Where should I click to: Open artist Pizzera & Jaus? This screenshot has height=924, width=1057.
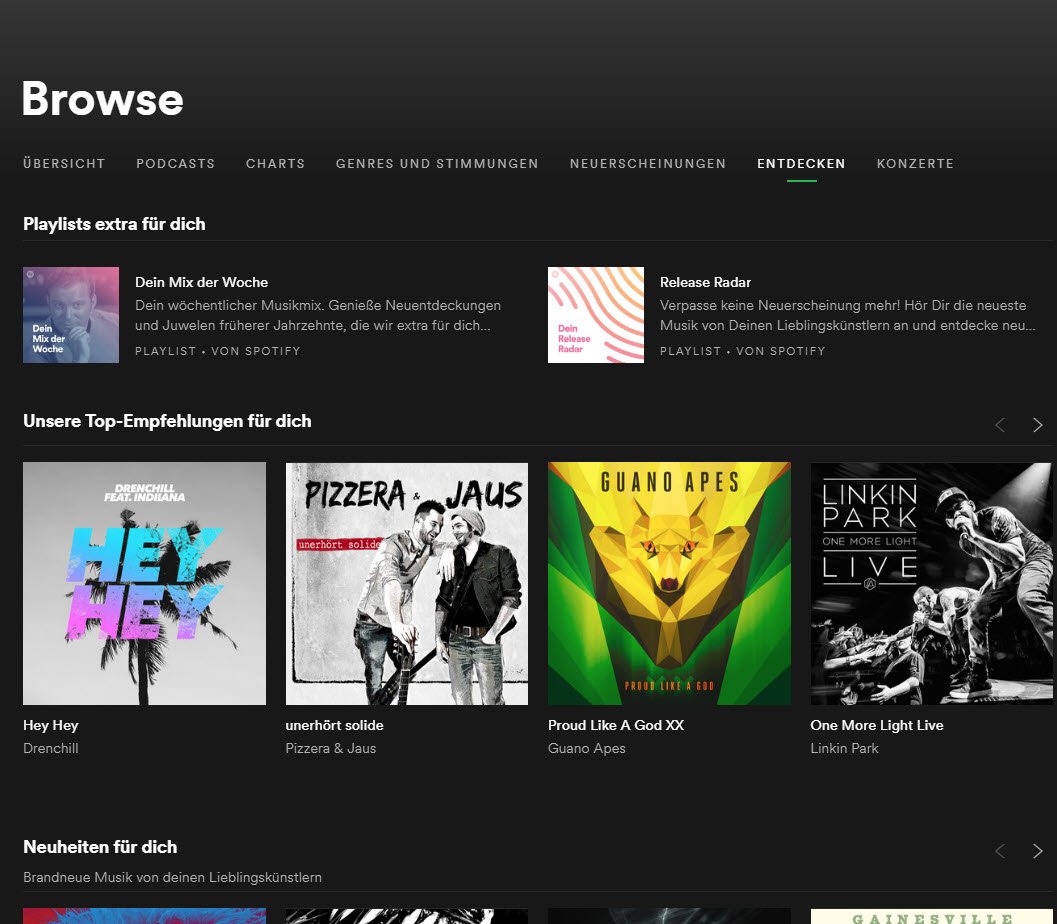pos(330,748)
